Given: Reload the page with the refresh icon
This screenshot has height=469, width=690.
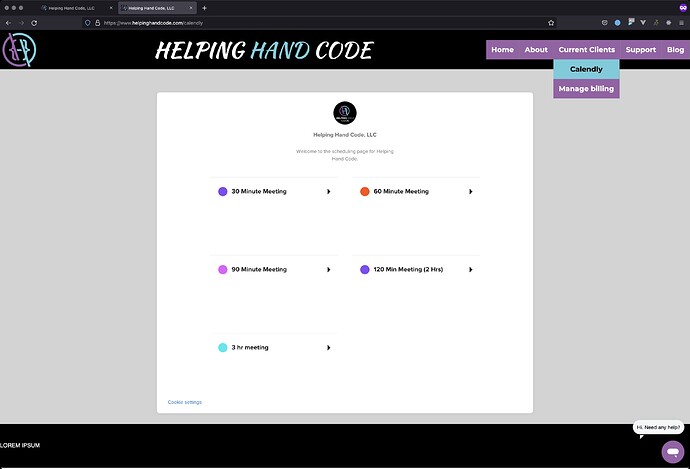Looking at the screenshot, I should (x=34, y=23).
